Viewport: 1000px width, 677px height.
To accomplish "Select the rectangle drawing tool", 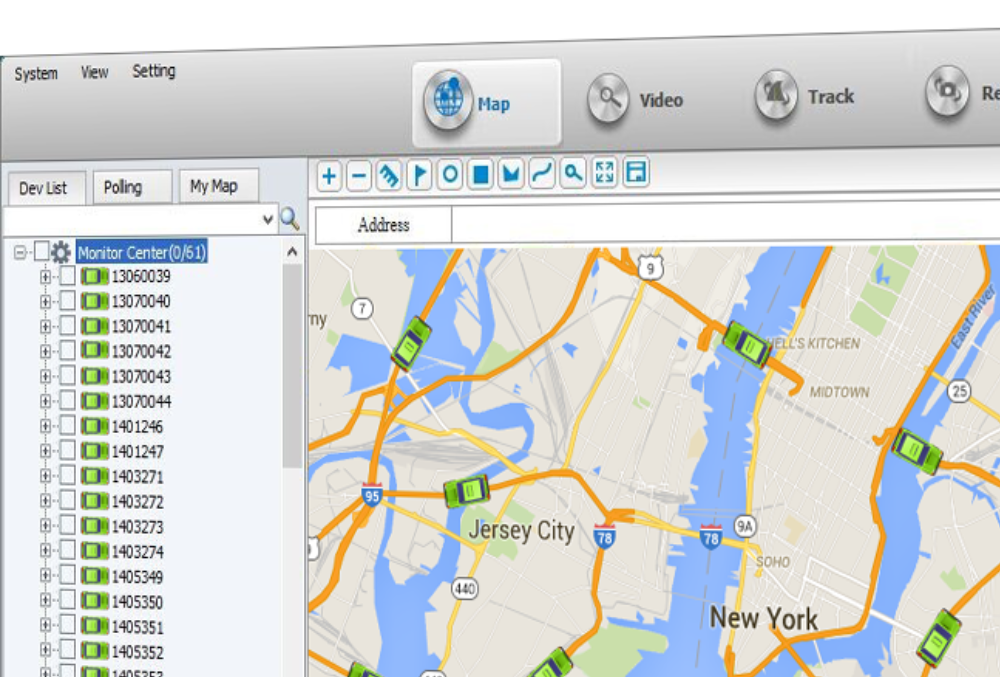I will pyautogui.click(x=481, y=173).
